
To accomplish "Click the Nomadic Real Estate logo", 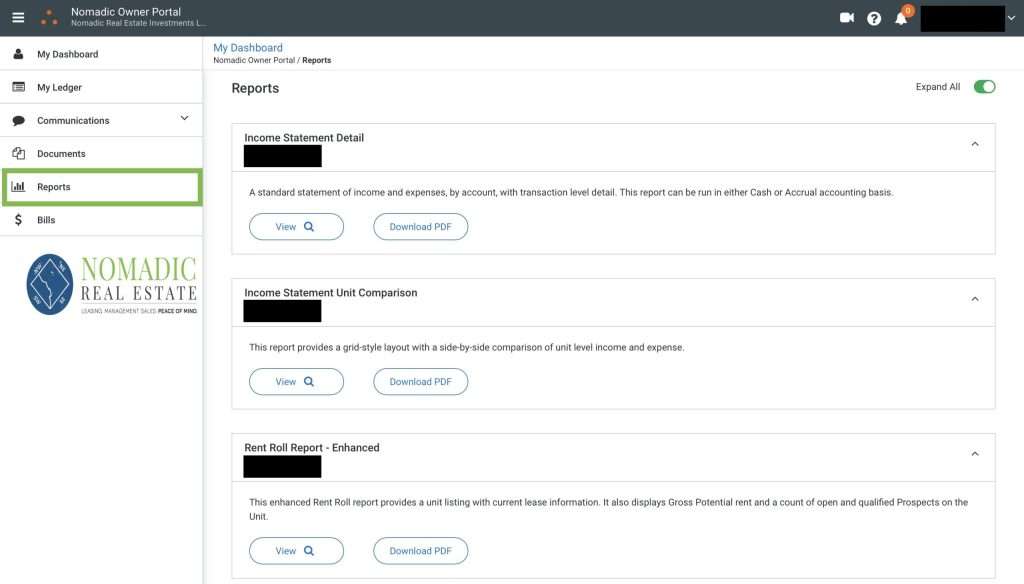I will (112, 285).
